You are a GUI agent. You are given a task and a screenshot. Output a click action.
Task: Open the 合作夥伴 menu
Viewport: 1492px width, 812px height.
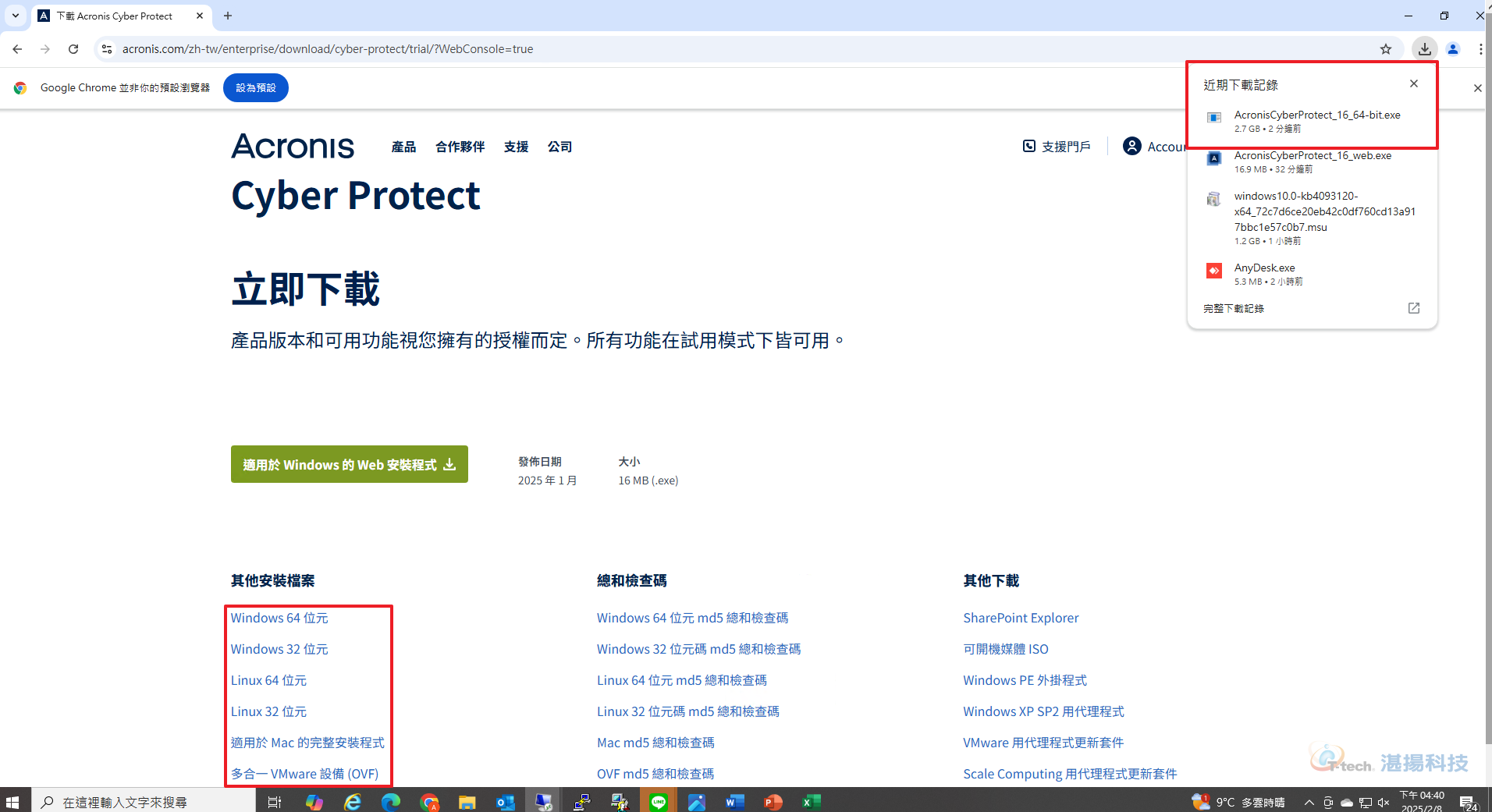pos(460,147)
